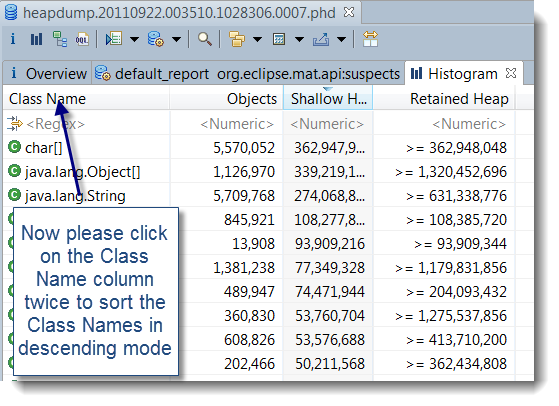Screen dimensions: 559x406
Task: Sort by the Shallow Heap column header
Action: coord(328,99)
